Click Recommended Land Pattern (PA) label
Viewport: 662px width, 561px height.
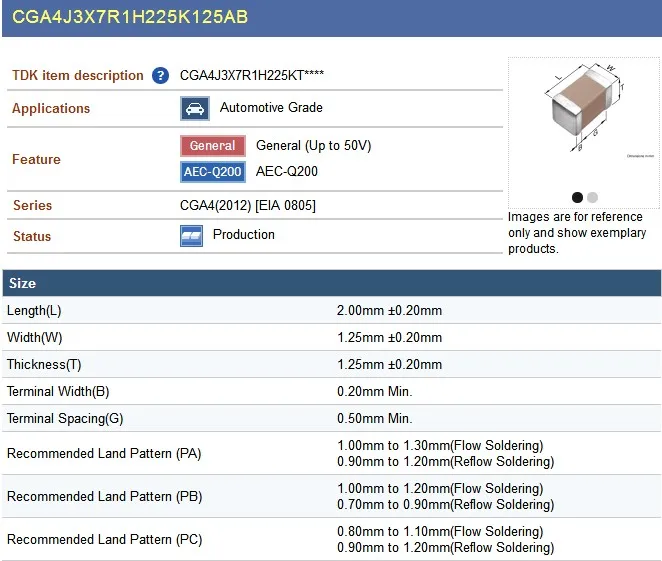[x=104, y=453]
